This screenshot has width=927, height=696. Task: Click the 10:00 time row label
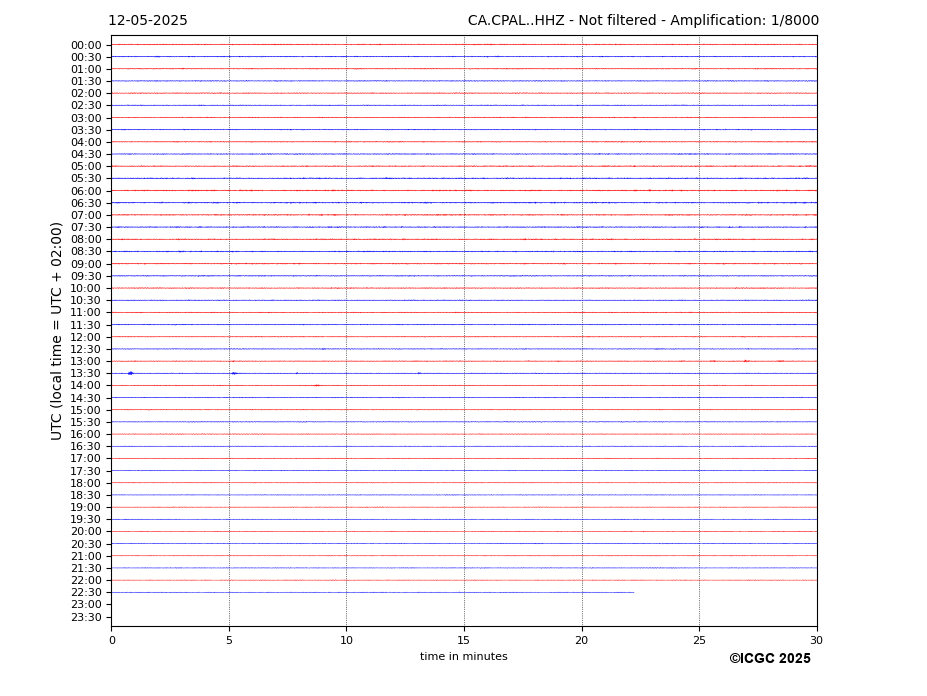point(86,289)
